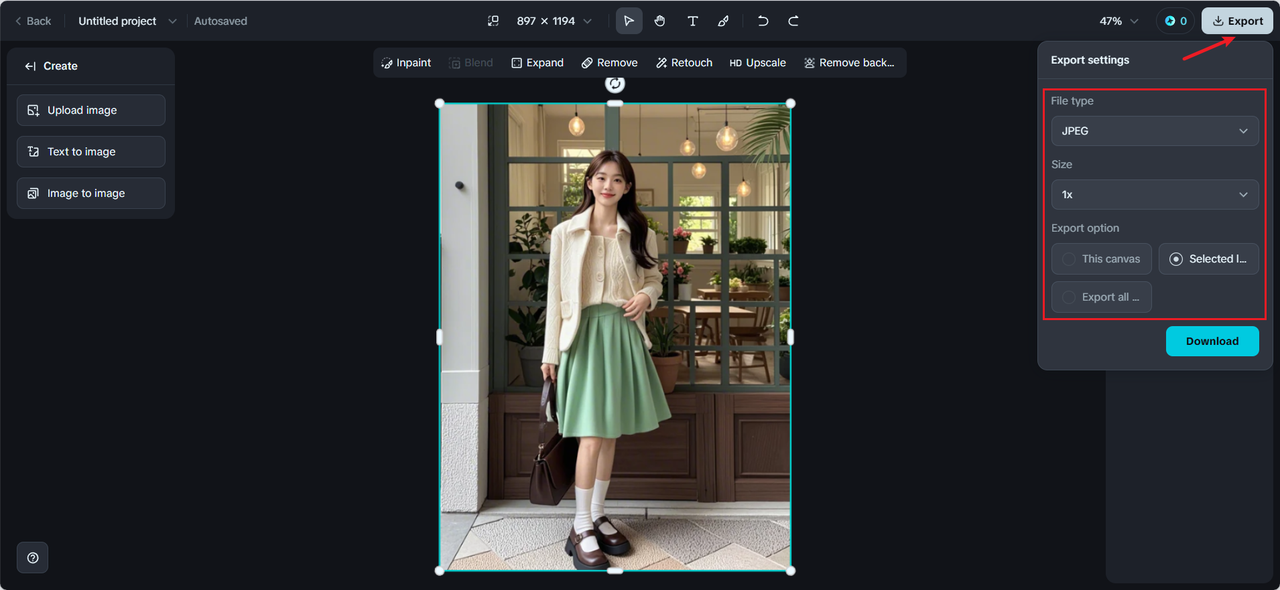Viewport: 1280px width, 590px height.
Task: Click the canvas resize icon beside 897 × 1194
Action: pyautogui.click(x=493, y=21)
